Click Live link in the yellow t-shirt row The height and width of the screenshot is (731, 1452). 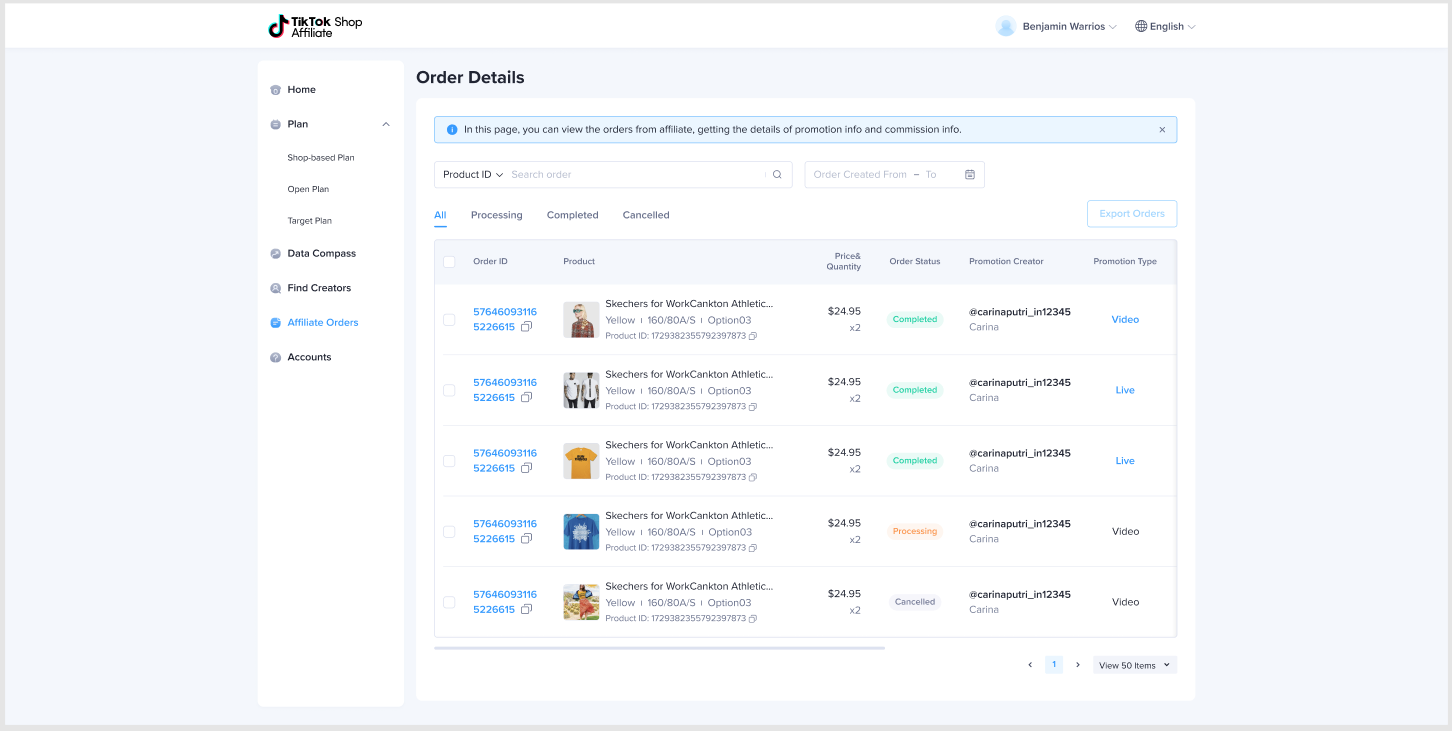coord(1125,461)
